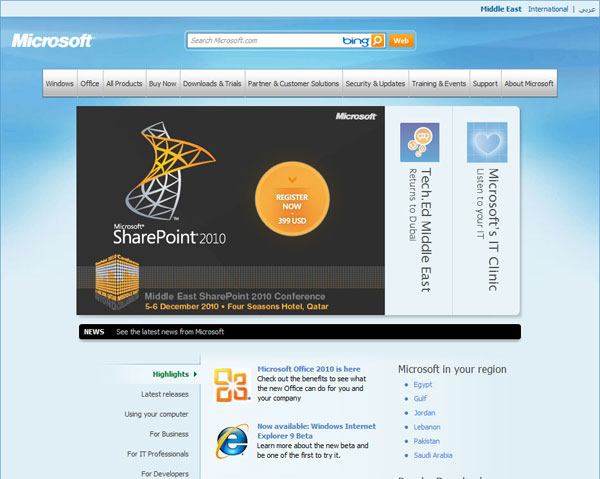Focus the Search Microsoft.com input field
This screenshot has height=479, width=600.
[x=264, y=41]
